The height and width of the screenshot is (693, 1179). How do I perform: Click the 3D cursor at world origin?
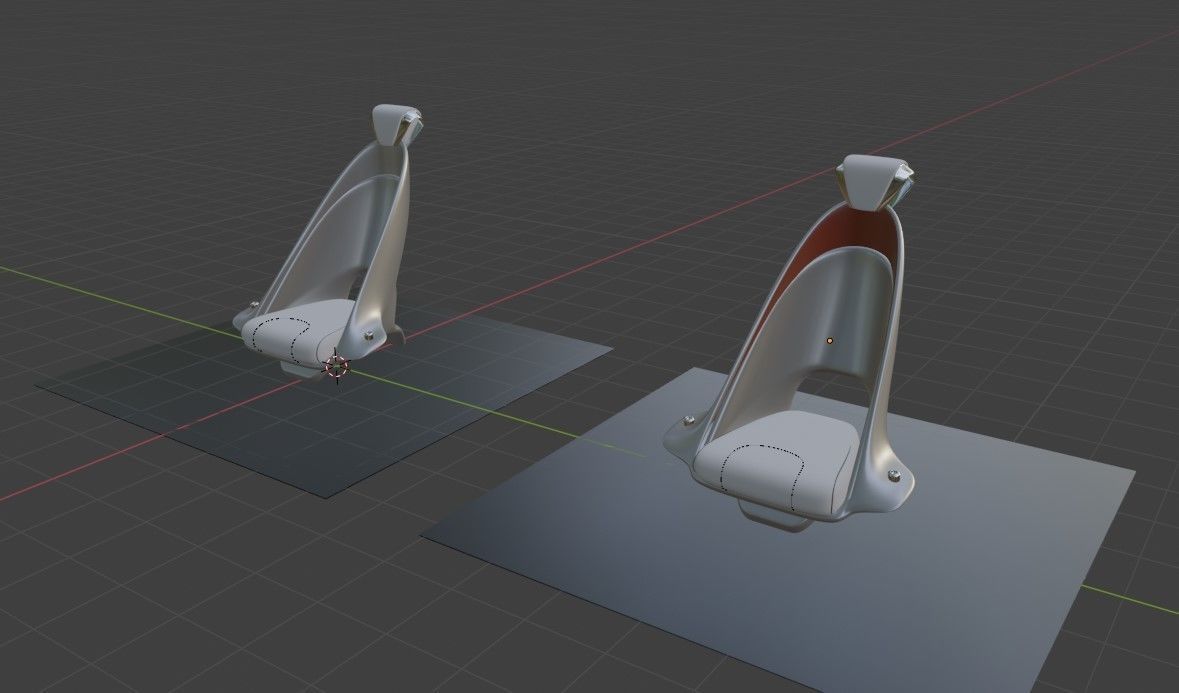(x=336, y=367)
